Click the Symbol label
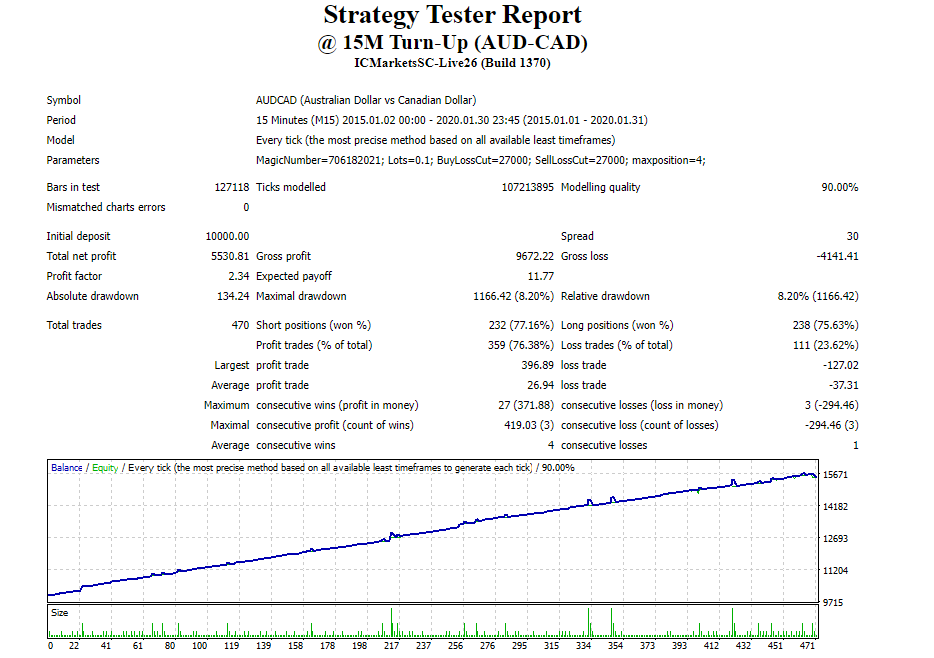Image resolution: width=934 pixels, height=658 pixels. [x=64, y=100]
